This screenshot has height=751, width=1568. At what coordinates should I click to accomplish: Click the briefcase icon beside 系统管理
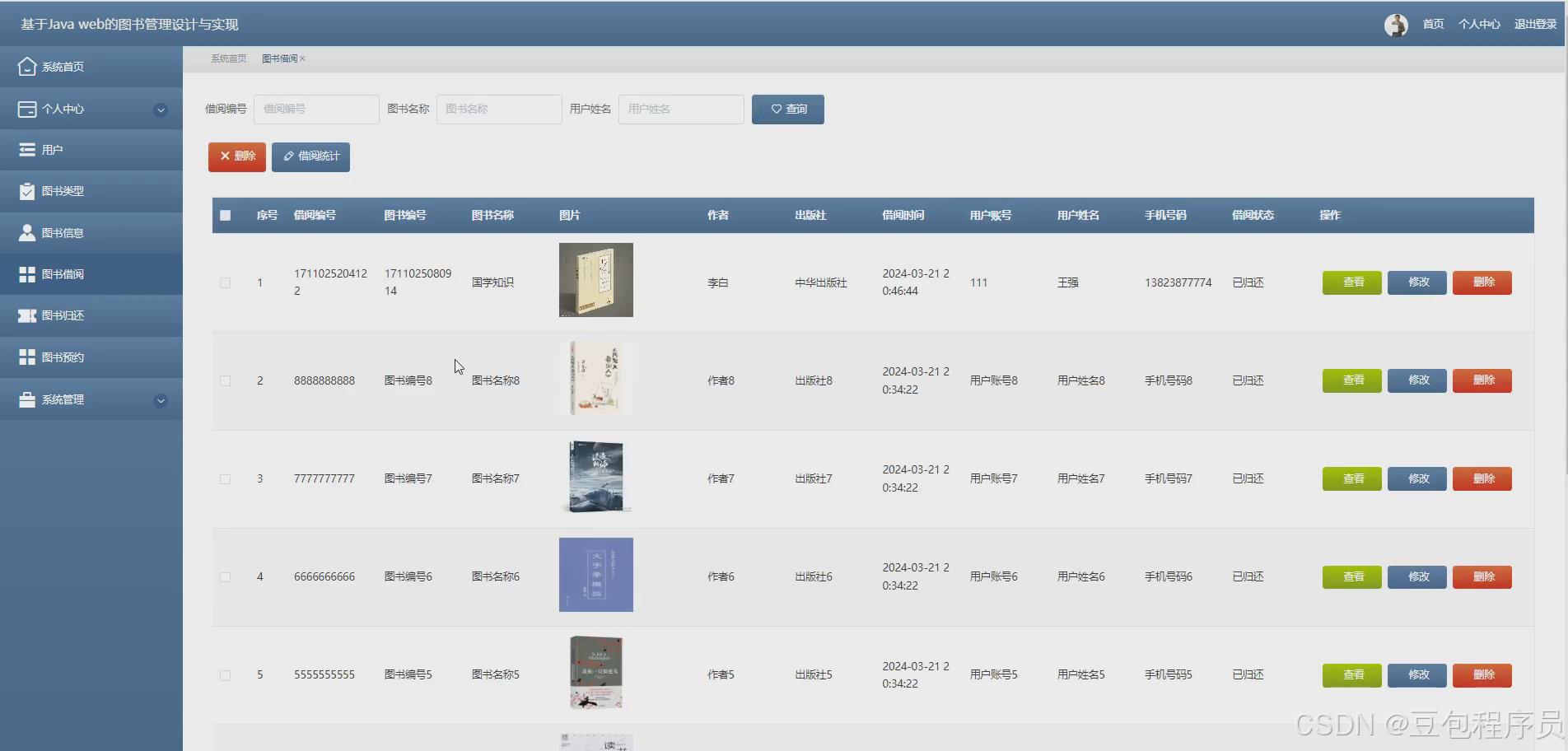click(x=27, y=399)
